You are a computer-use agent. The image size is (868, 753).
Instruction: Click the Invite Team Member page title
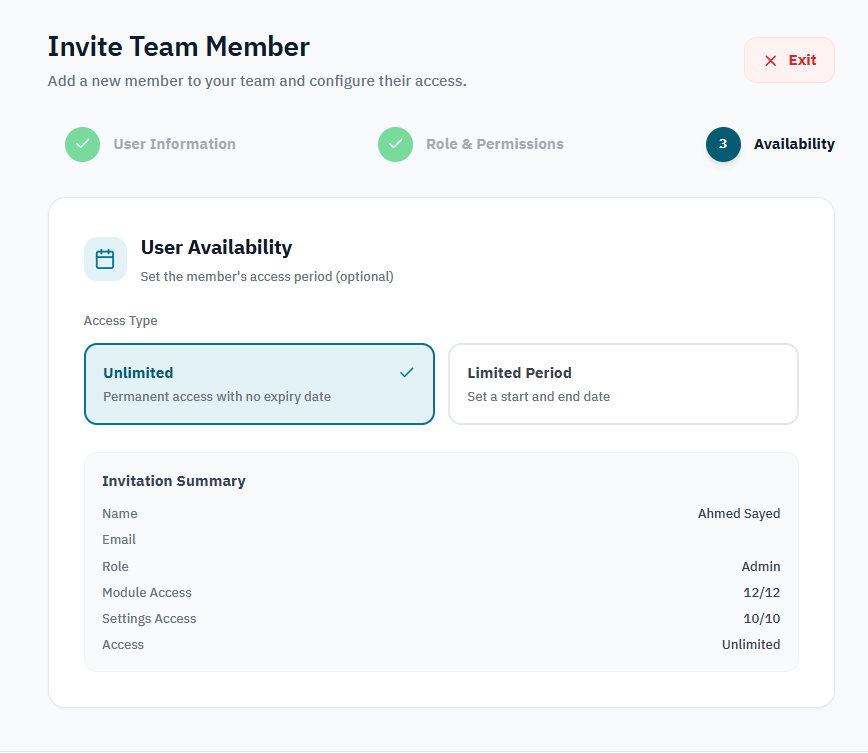178,47
